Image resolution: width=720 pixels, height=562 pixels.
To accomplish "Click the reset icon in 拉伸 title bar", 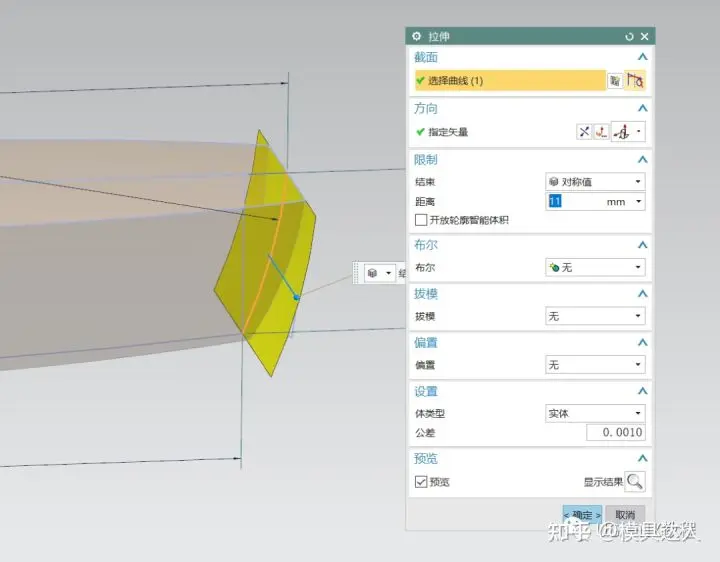I will click(x=629, y=36).
